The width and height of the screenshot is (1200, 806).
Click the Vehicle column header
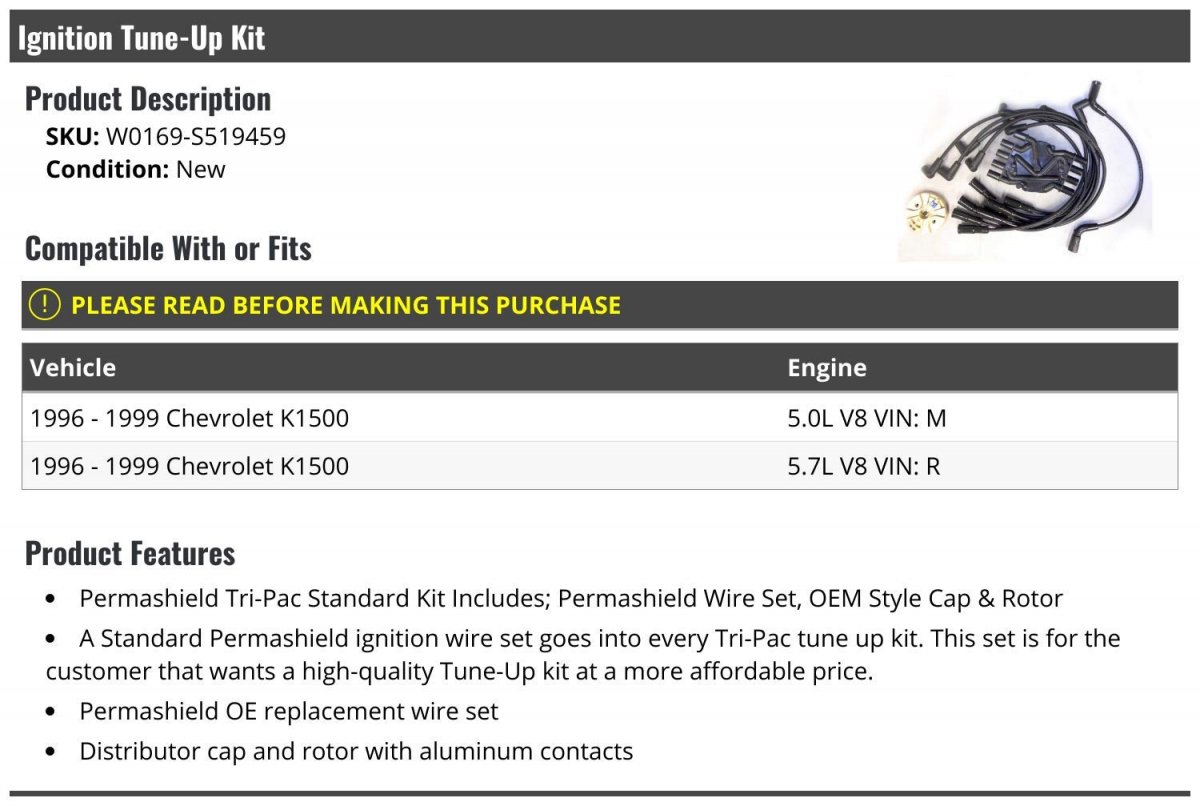73,367
